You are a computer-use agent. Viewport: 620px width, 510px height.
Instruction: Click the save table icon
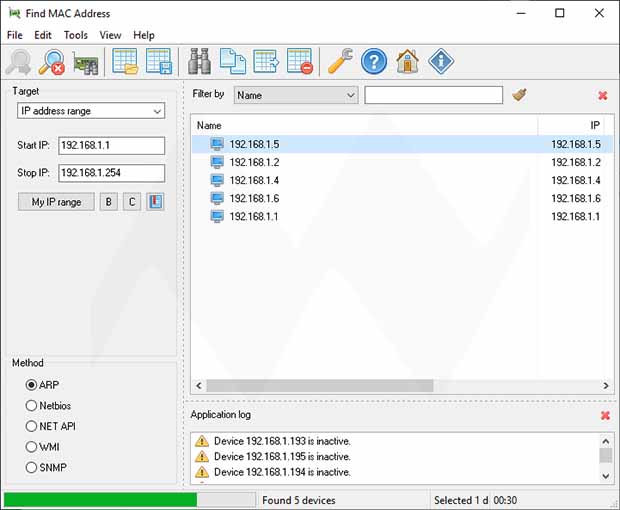(159, 61)
